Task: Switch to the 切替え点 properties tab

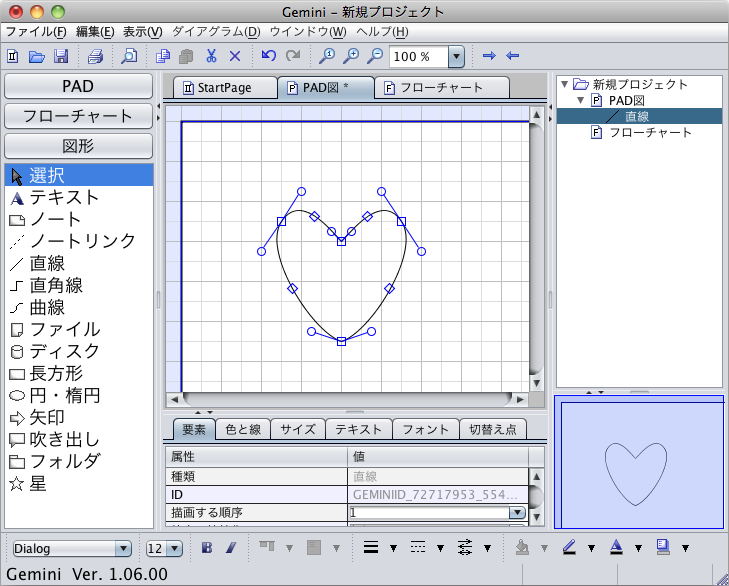Action: (493, 429)
